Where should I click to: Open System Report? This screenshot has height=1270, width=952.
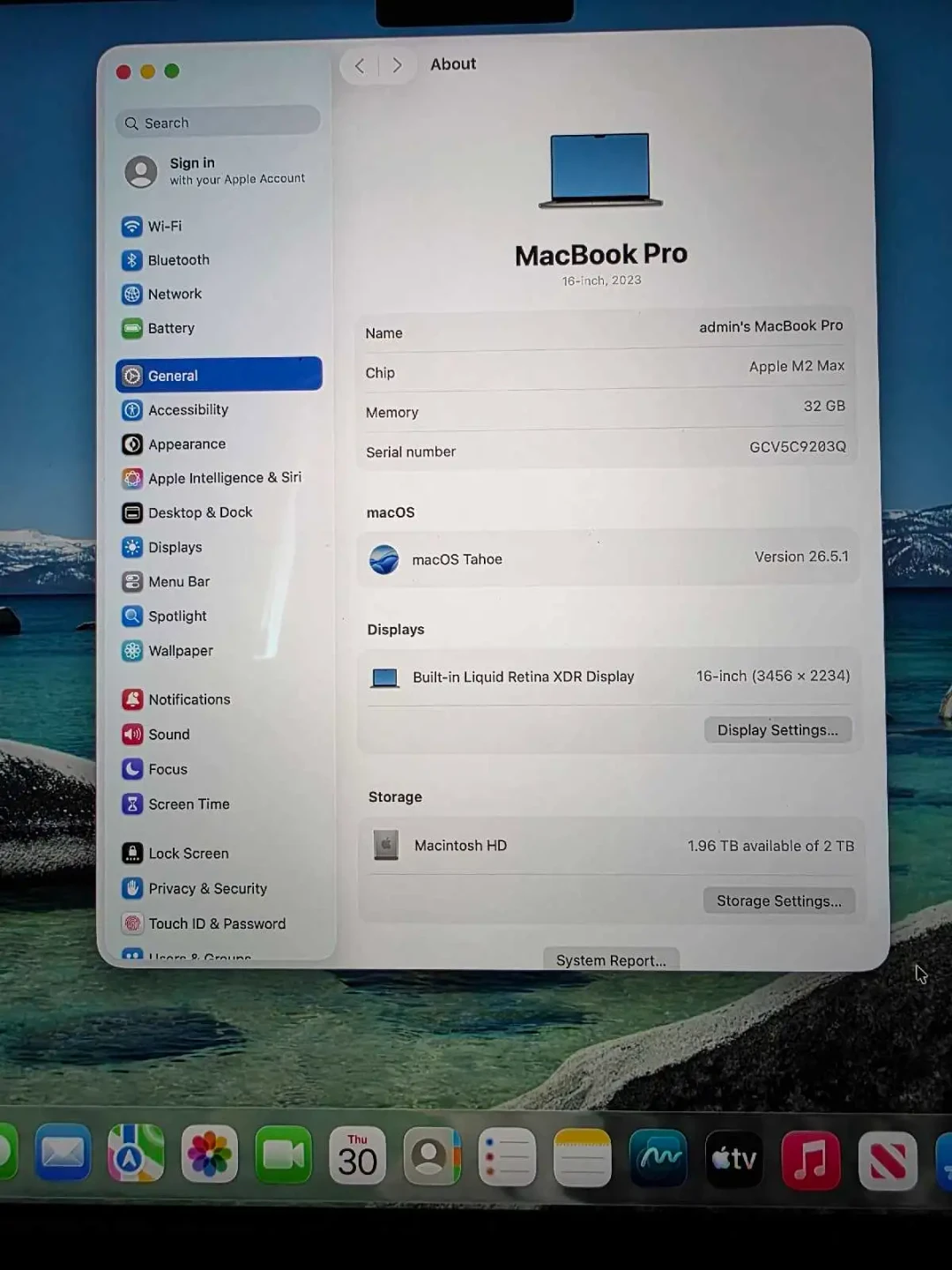tap(611, 960)
